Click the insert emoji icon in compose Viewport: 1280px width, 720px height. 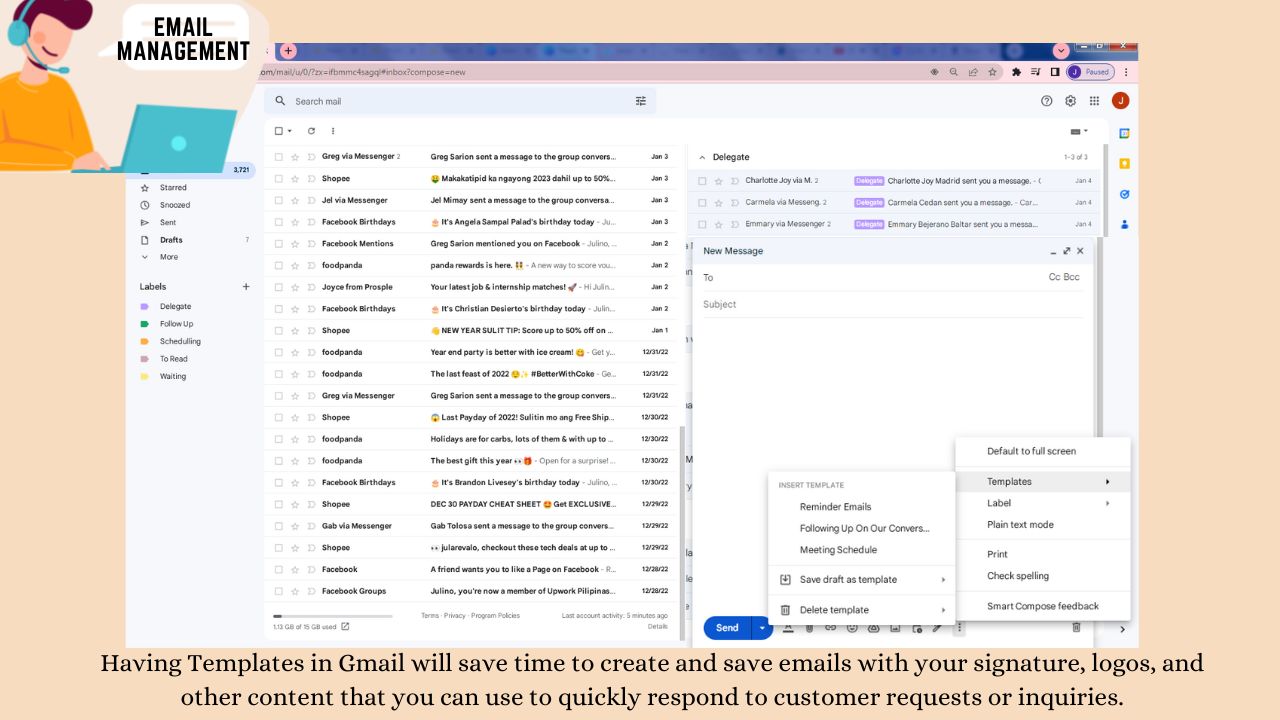point(852,628)
